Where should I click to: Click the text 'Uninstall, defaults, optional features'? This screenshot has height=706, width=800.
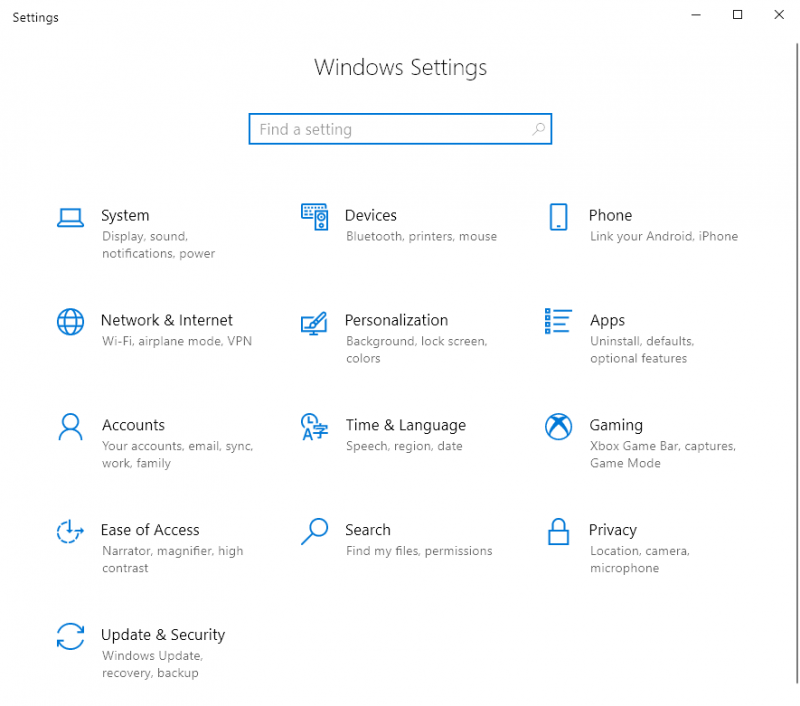click(642, 349)
